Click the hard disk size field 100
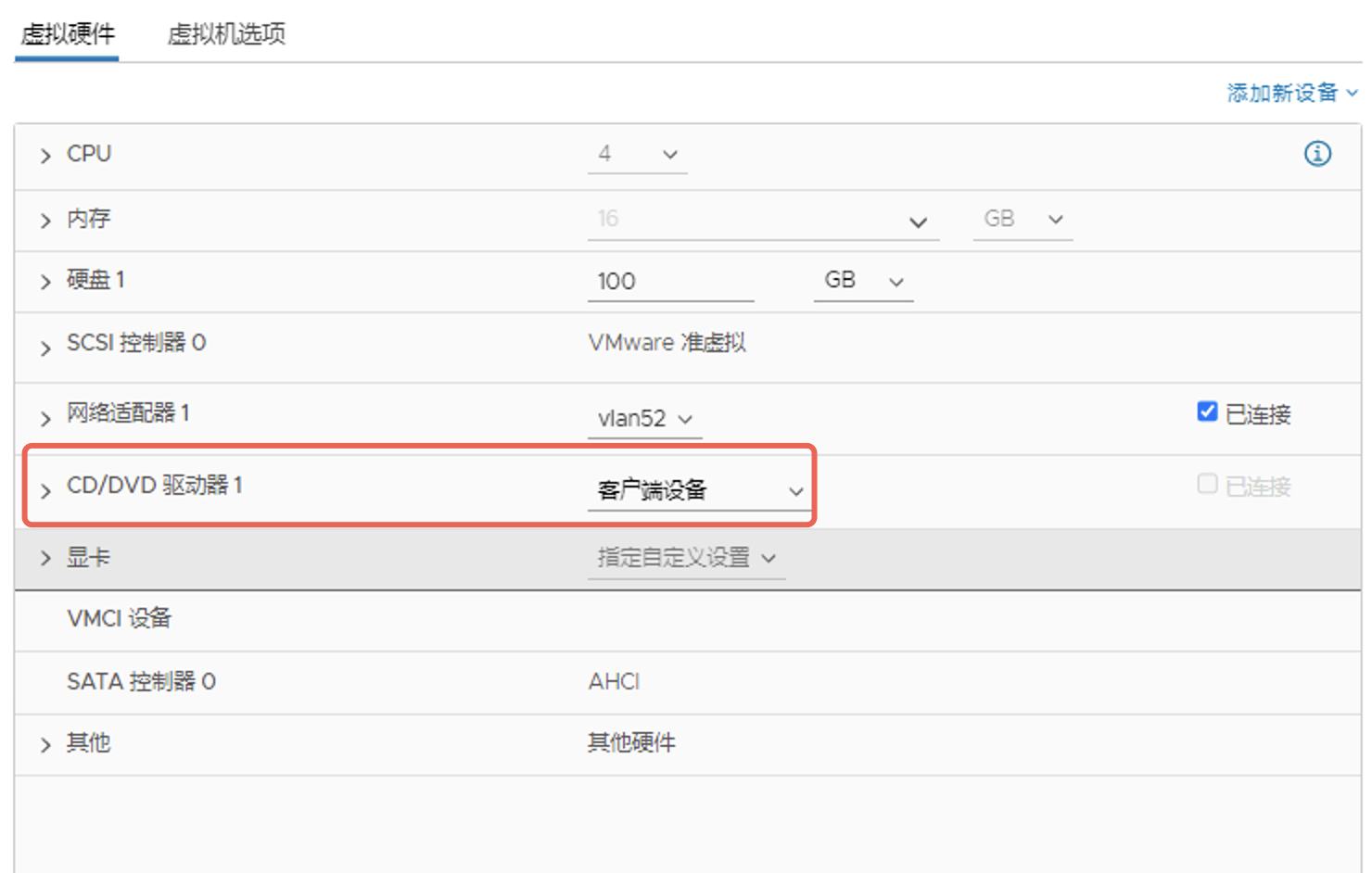Image resolution: width=1372 pixels, height=873 pixels. tap(671, 282)
